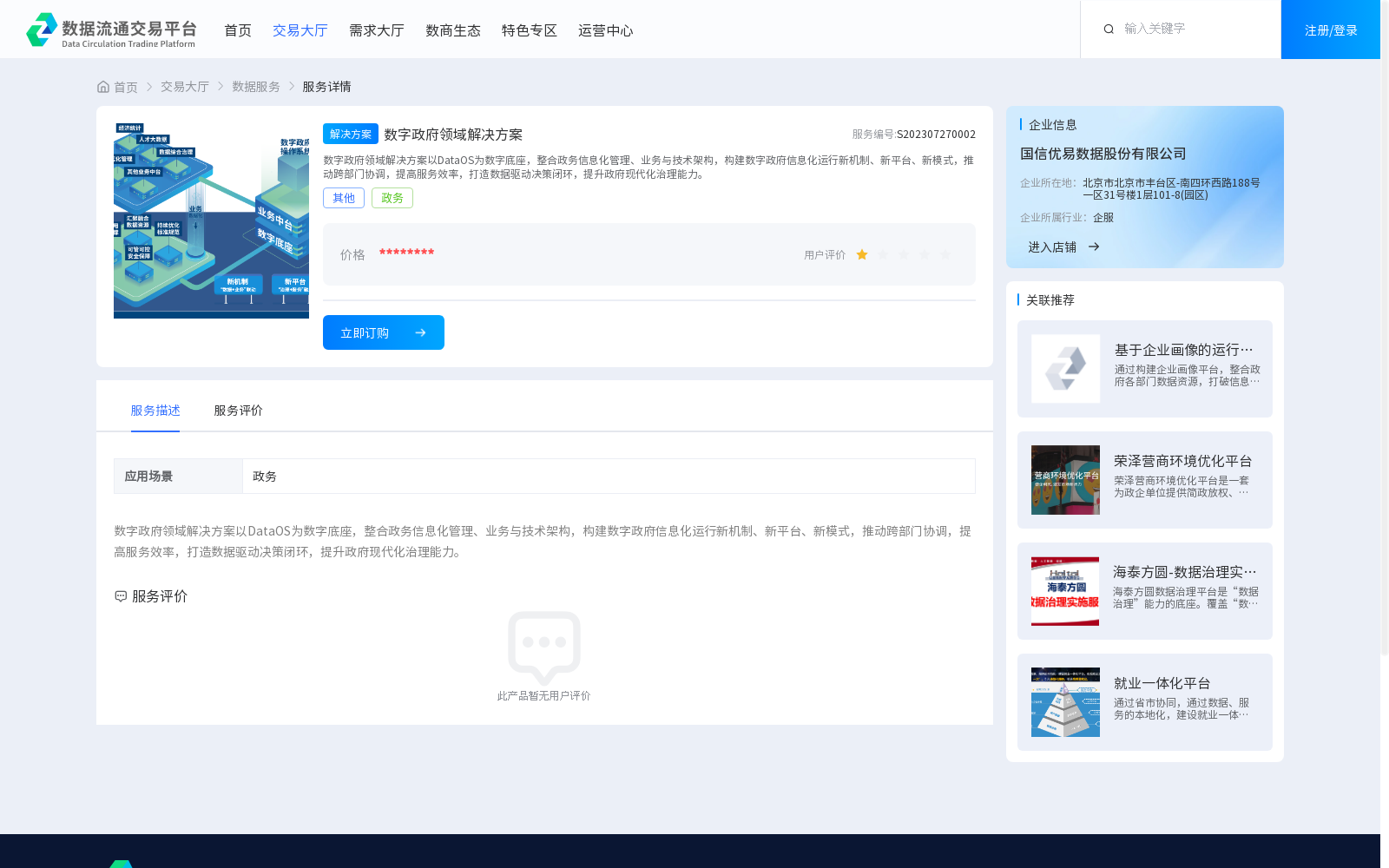Click the 解决方案 tag badge

[x=351, y=134]
